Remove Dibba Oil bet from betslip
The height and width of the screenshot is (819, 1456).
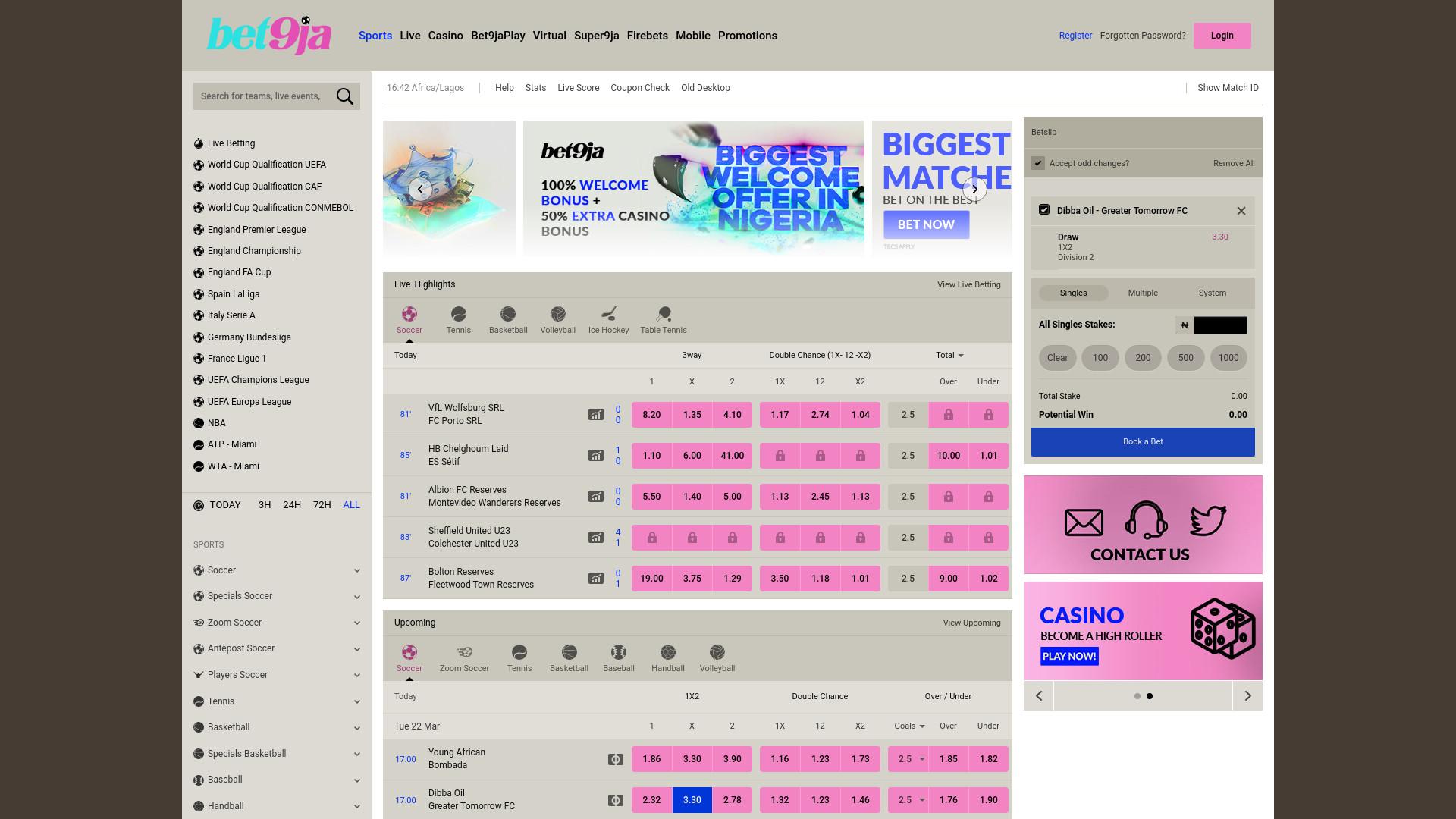tap(1241, 211)
